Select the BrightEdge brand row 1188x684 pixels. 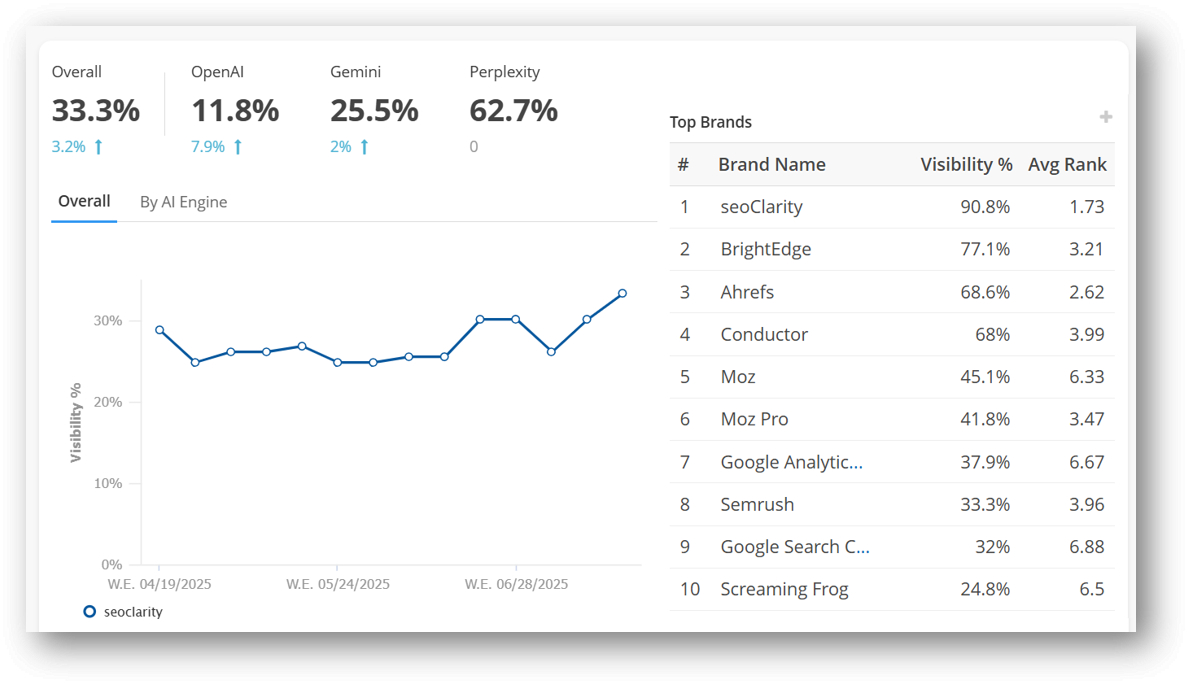[x=765, y=249]
